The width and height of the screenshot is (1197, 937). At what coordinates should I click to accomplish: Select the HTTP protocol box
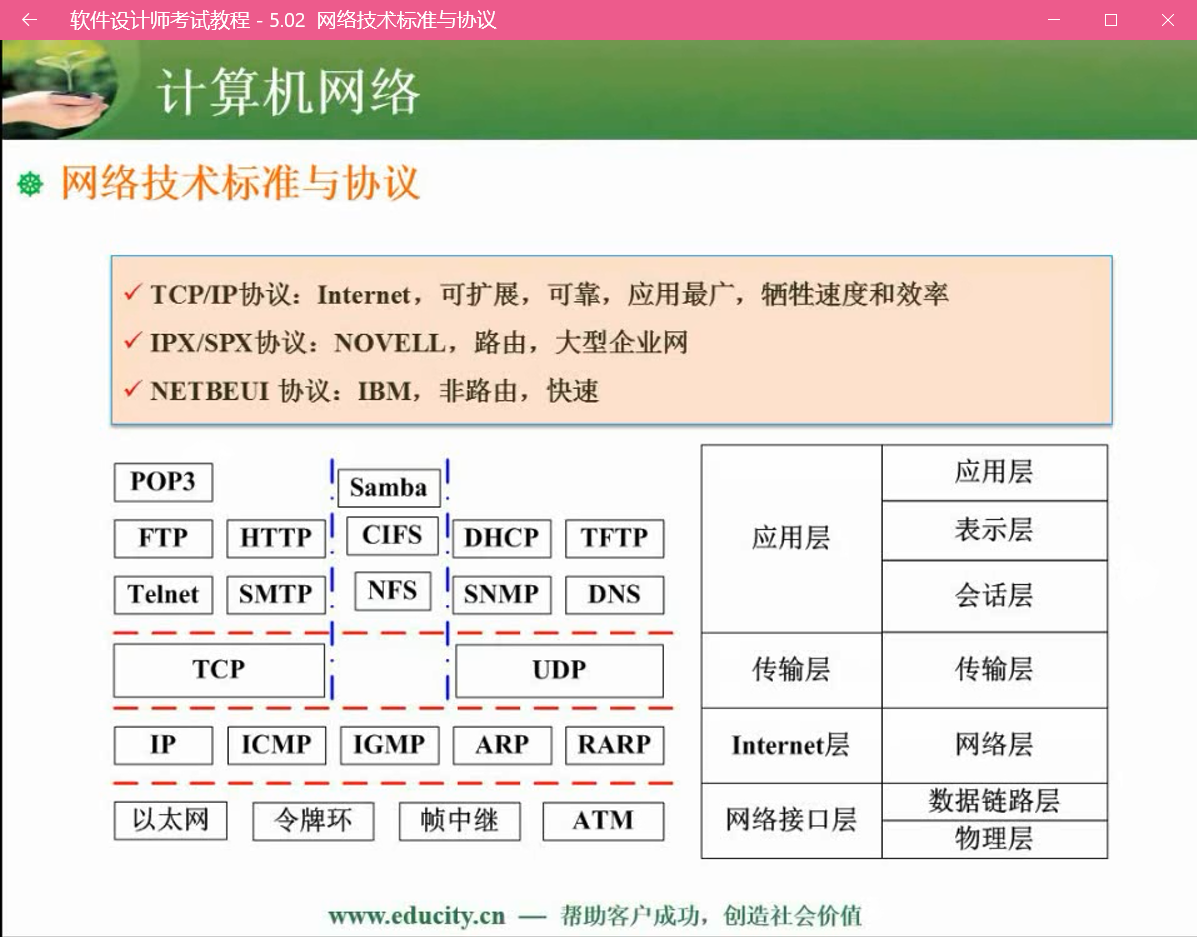(276, 538)
